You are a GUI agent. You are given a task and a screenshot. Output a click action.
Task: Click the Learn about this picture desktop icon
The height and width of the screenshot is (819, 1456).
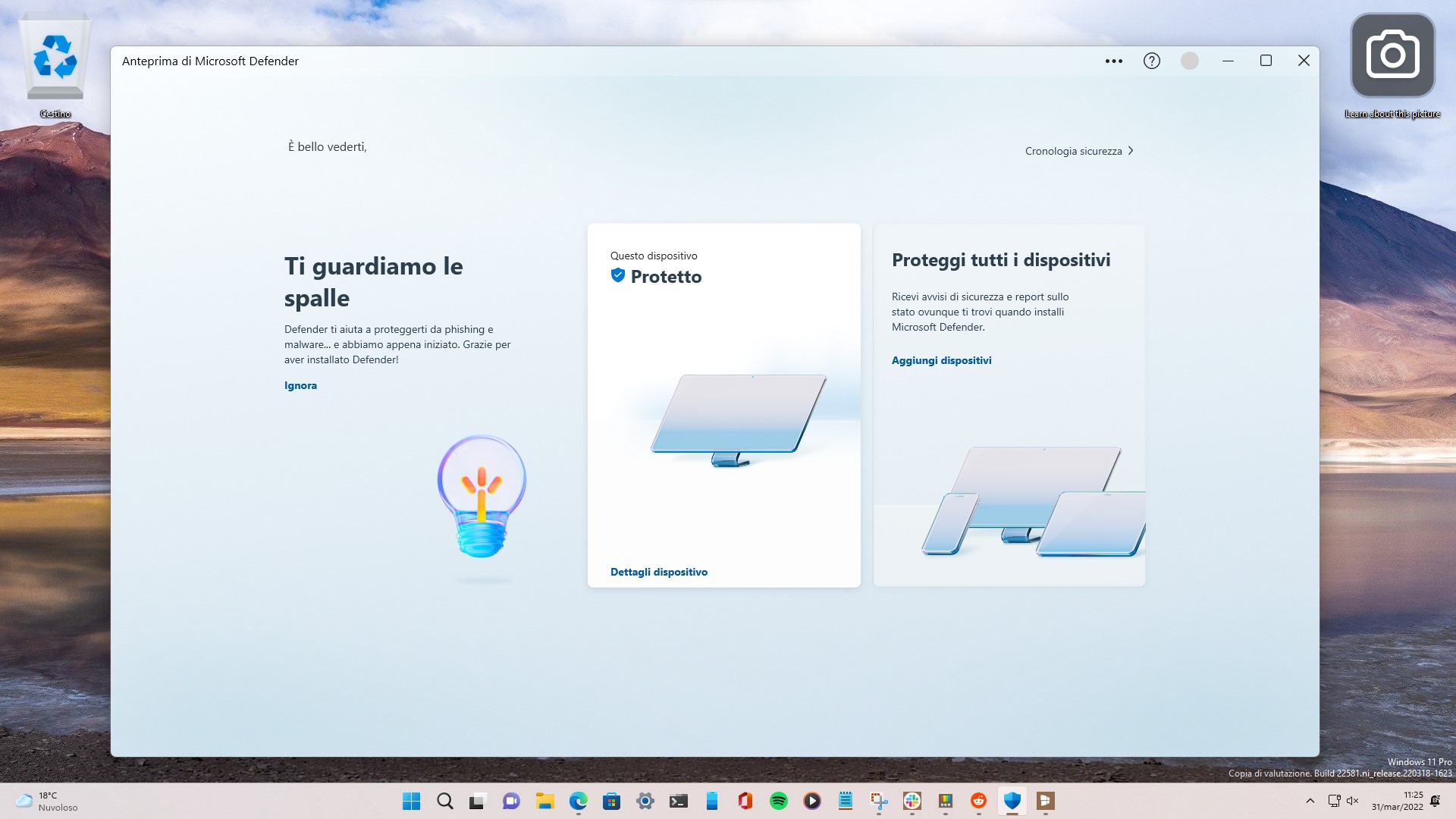pos(1392,66)
